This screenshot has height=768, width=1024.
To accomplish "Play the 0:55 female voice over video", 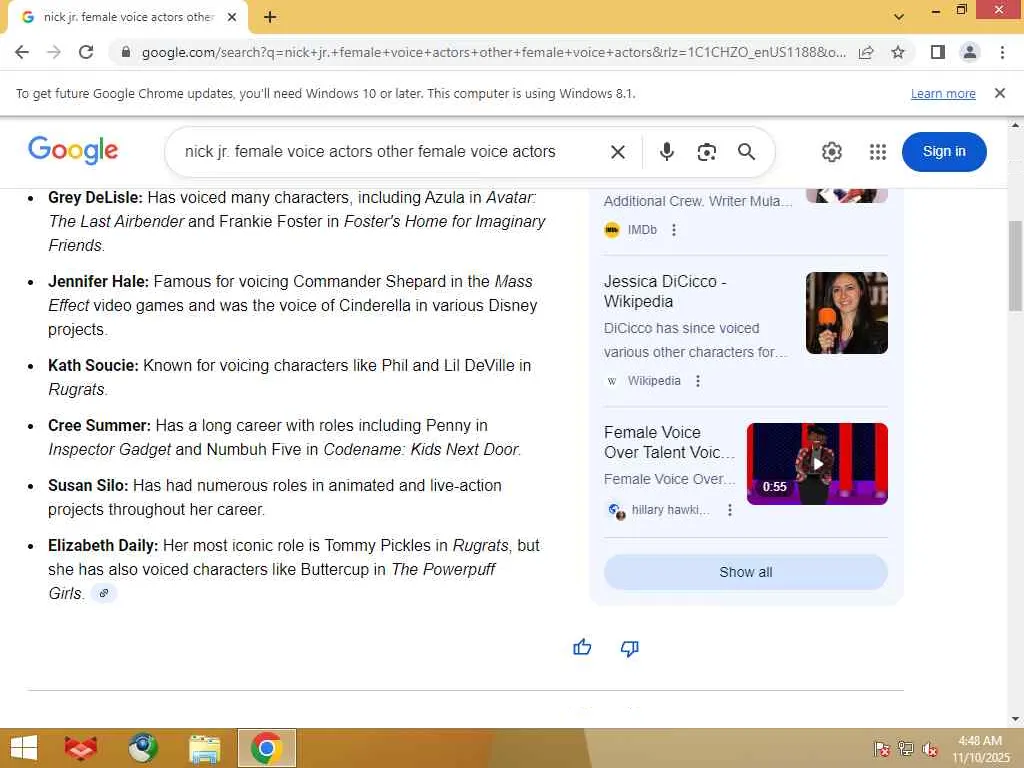I will pos(817,464).
